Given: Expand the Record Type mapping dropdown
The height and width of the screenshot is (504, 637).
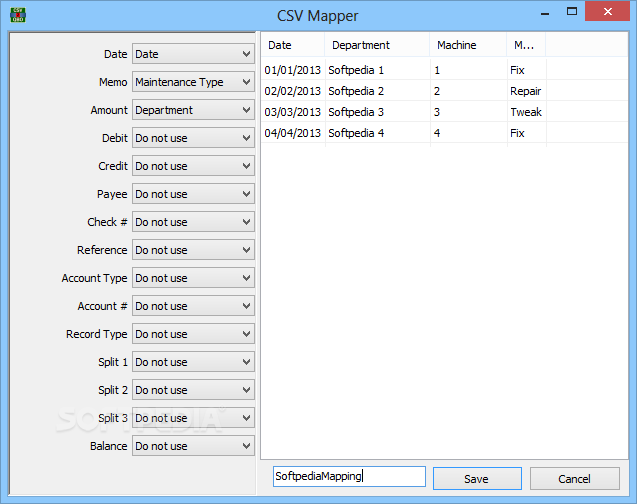Looking at the screenshot, I should tap(193, 334).
